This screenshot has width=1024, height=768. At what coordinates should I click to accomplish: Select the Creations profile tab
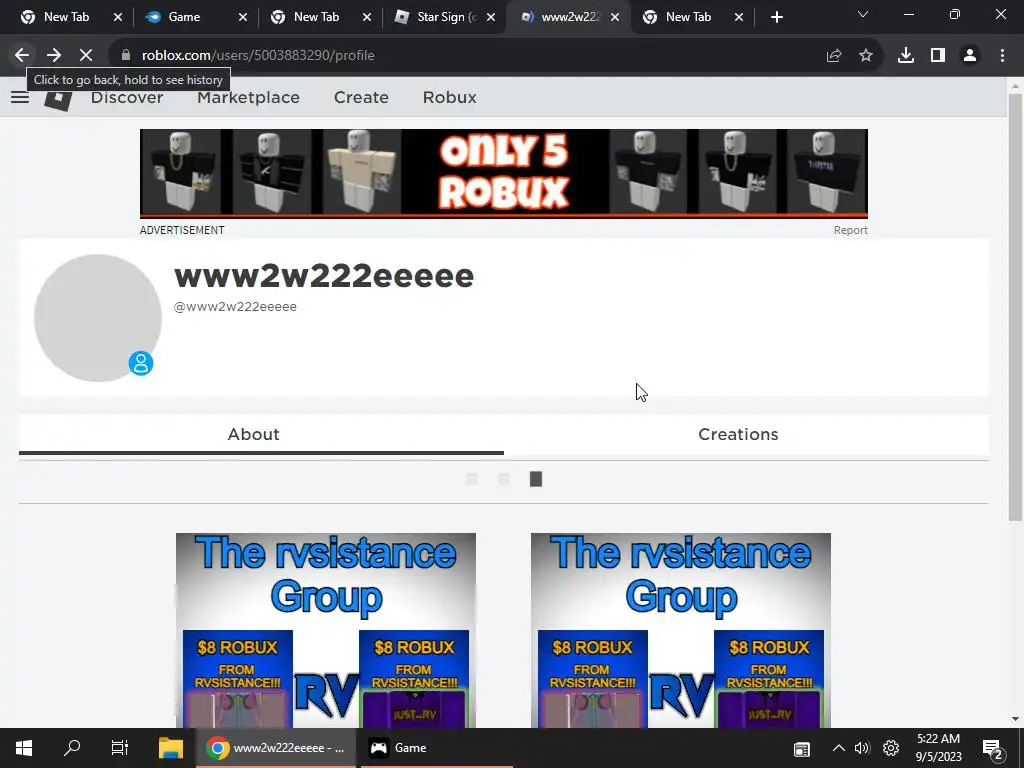click(x=738, y=434)
